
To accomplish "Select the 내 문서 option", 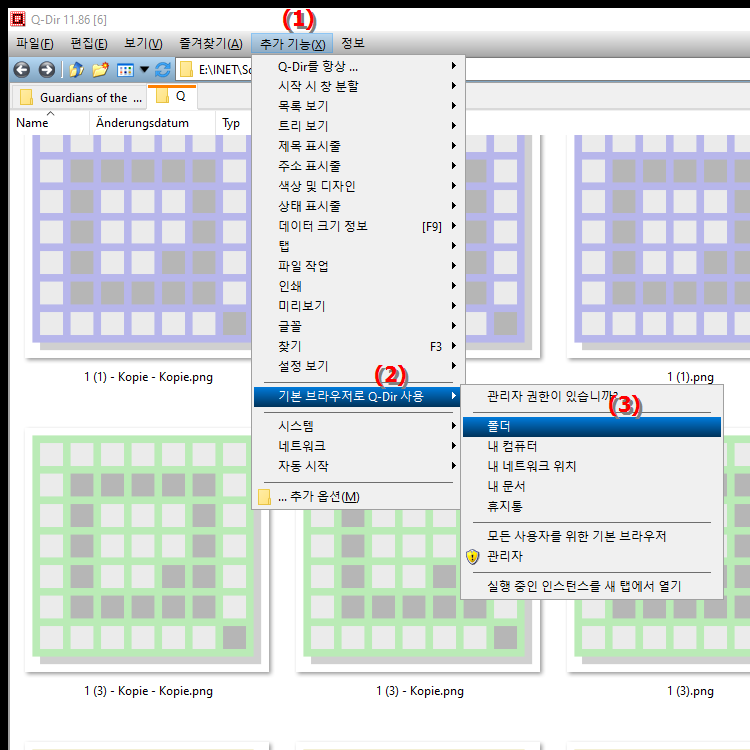I will (x=592, y=486).
